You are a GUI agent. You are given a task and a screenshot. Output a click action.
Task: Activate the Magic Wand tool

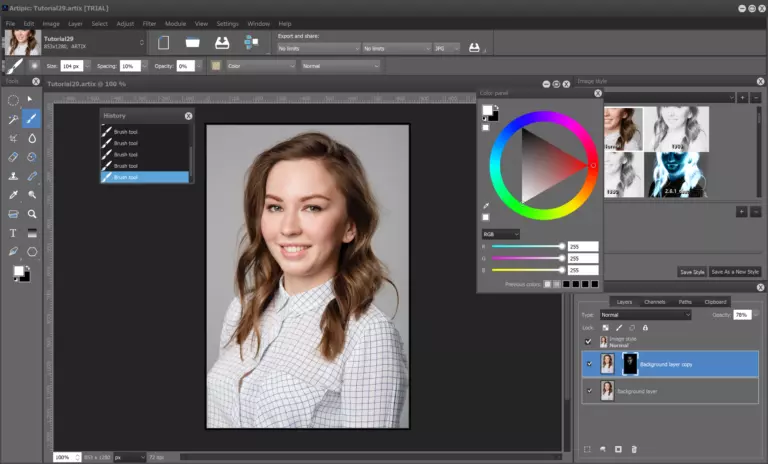pyautogui.click(x=13, y=119)
